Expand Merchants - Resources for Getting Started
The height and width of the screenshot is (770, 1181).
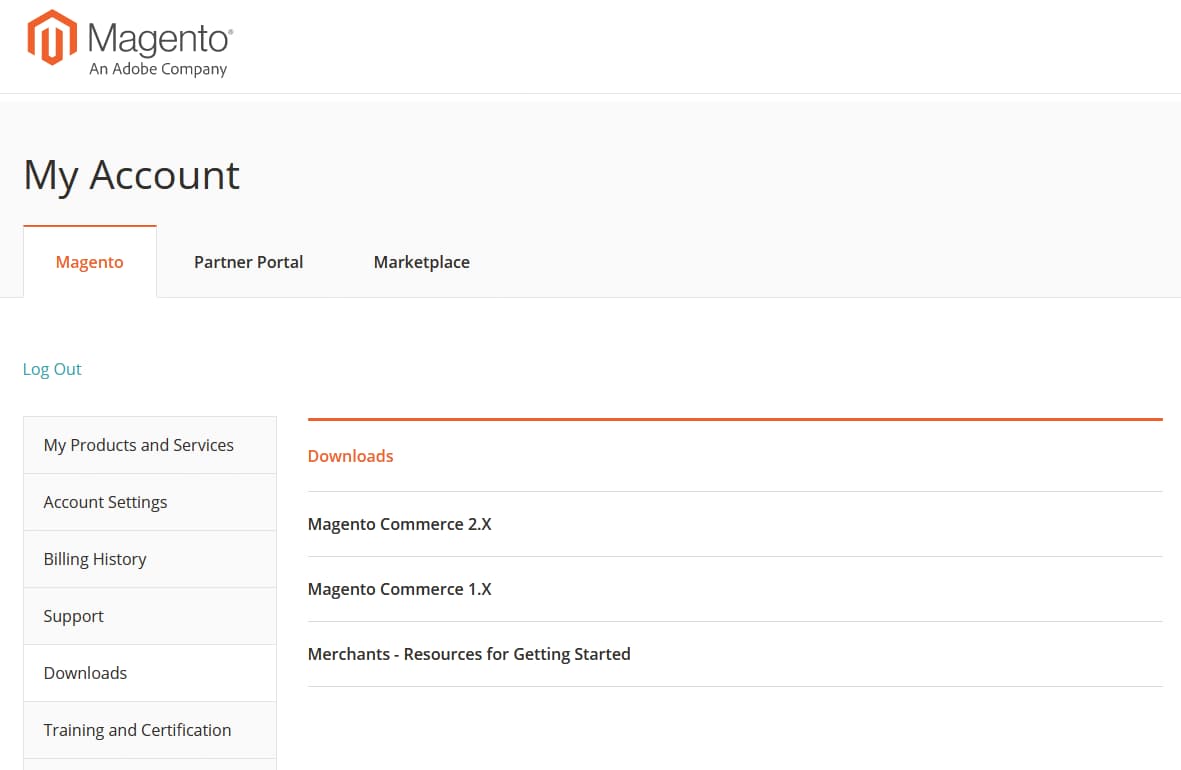469,653
